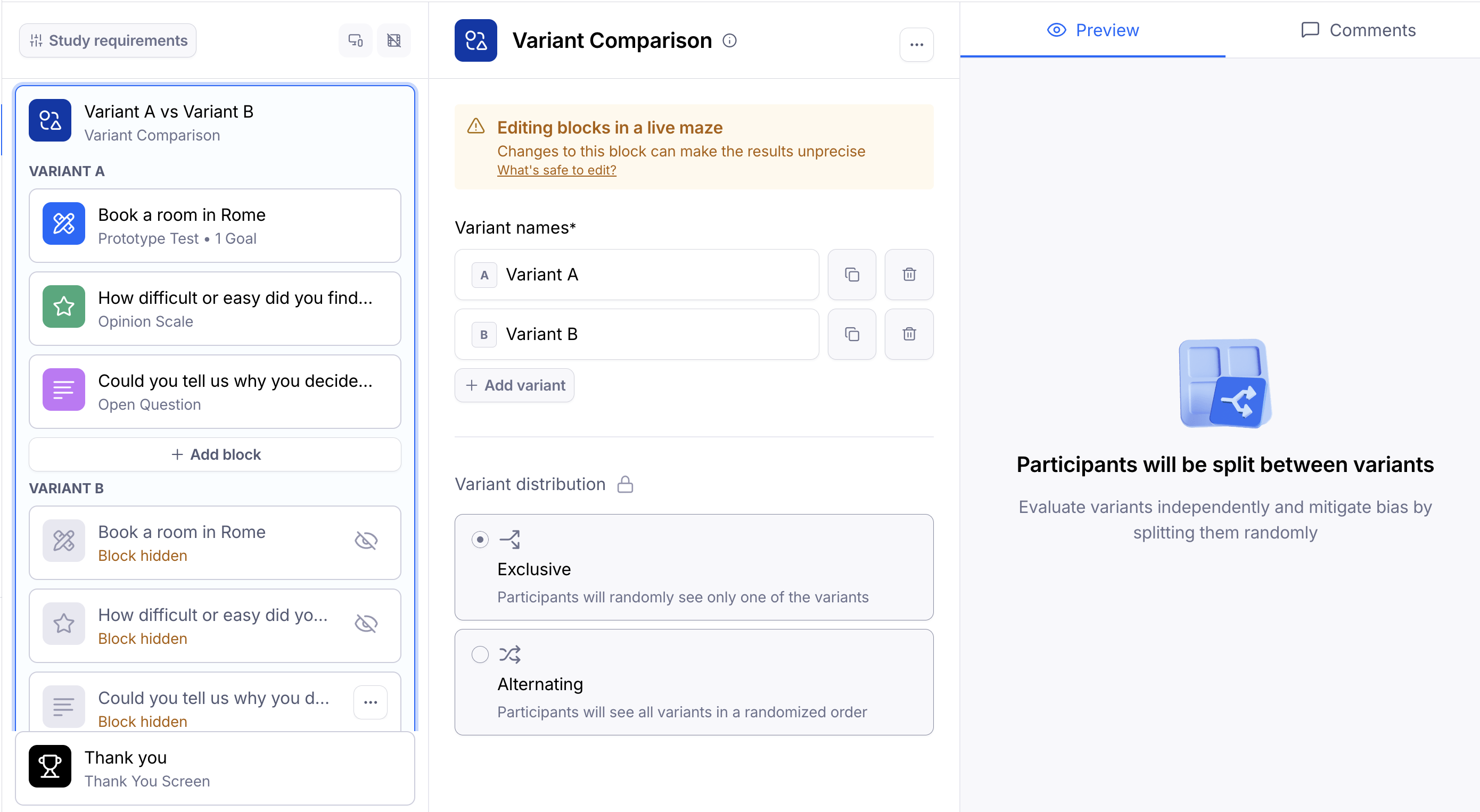Click the info icon beside Variant Comparison
The height and width of the screenshot is (812, 1480).
coord(729,41)
